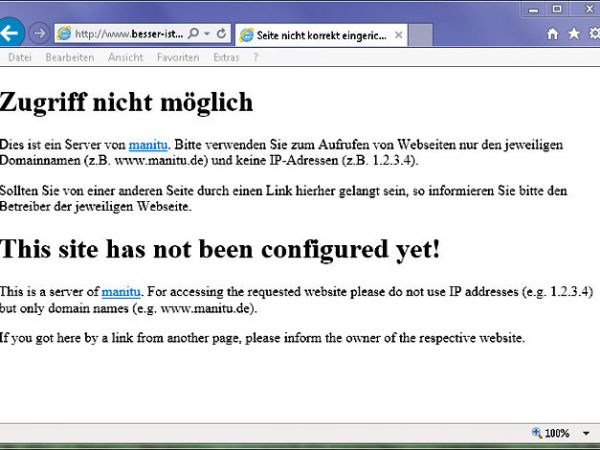Click the 100% zoom level
This screenshot has width=600, height=450.
tap(557, 433)
